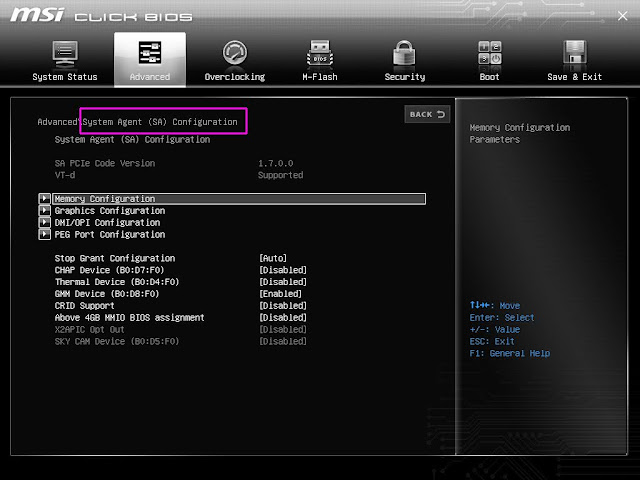The width and height of the screenshot is (640, 480).
Task: Change the CHAP Device [Disabled] value
Action: [x=283, y=270]
